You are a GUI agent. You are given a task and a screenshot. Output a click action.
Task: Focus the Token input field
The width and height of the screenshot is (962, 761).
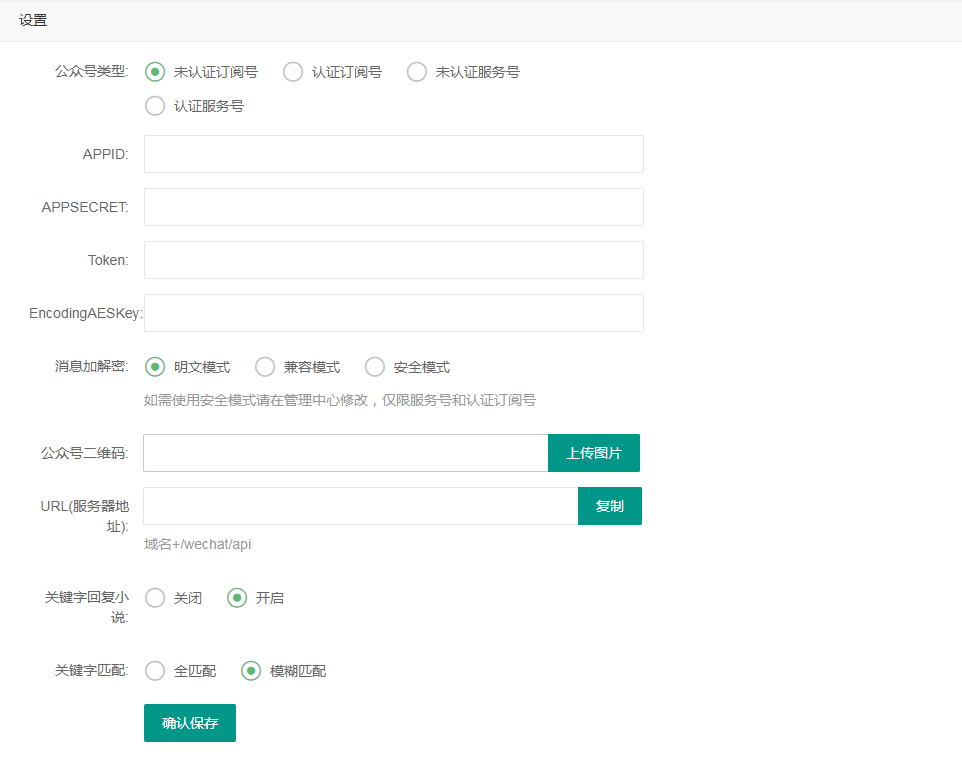pyautogui.click(x=394, y=260)
